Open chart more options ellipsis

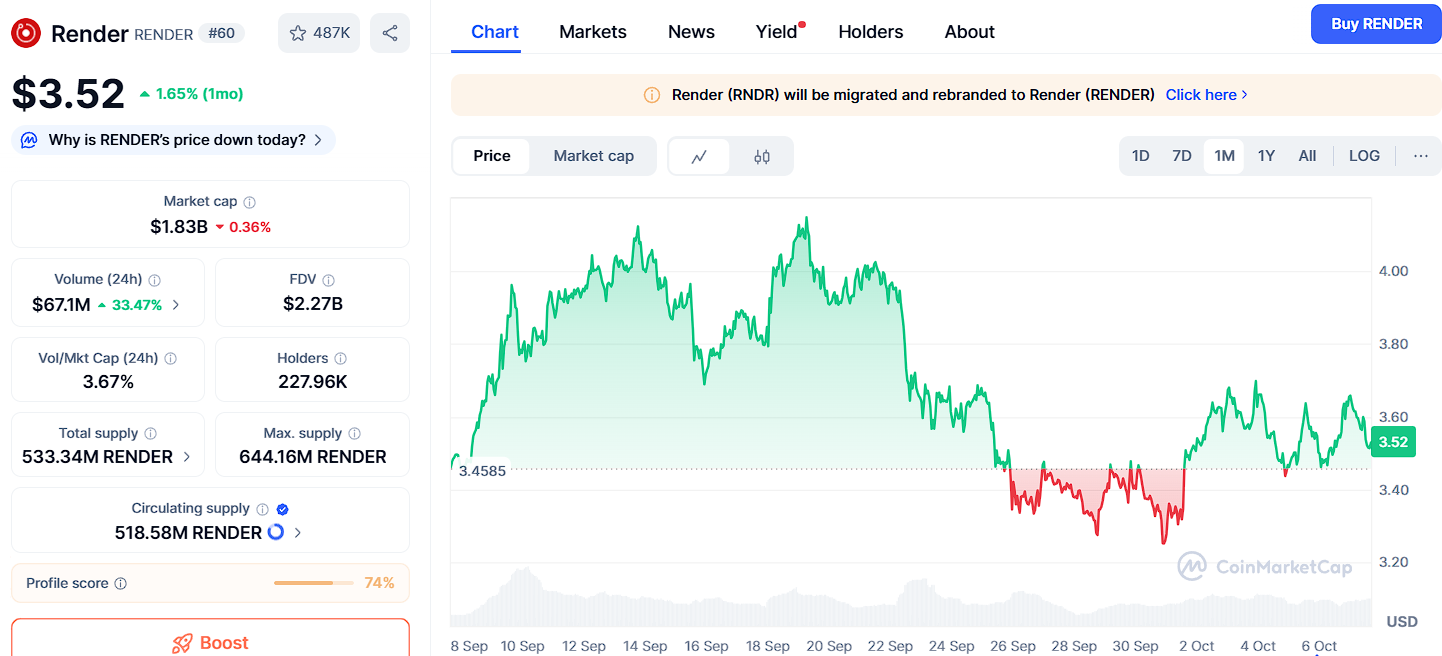tap(1421, 156)
